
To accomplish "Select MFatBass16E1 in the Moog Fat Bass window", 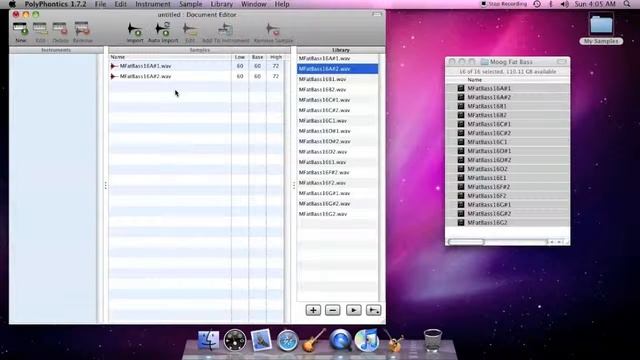I will click(x=507, y=178).
